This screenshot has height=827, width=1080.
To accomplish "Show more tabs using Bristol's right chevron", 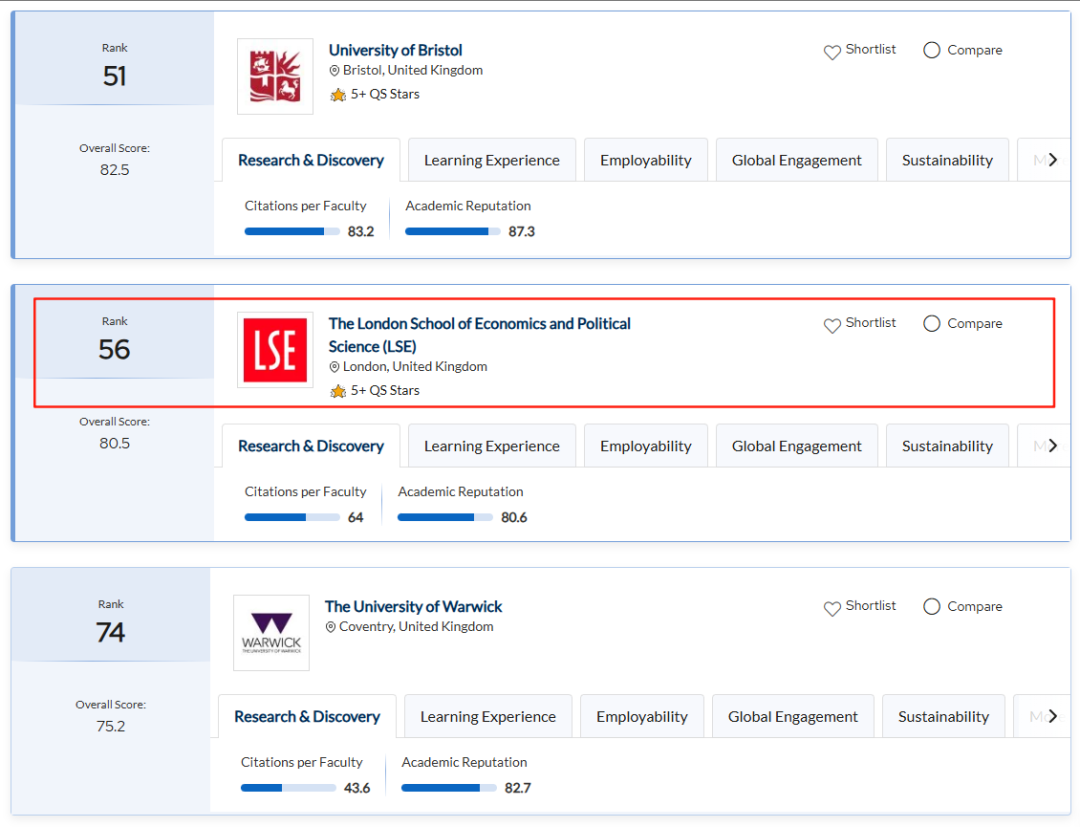I will pos(1052,160).
